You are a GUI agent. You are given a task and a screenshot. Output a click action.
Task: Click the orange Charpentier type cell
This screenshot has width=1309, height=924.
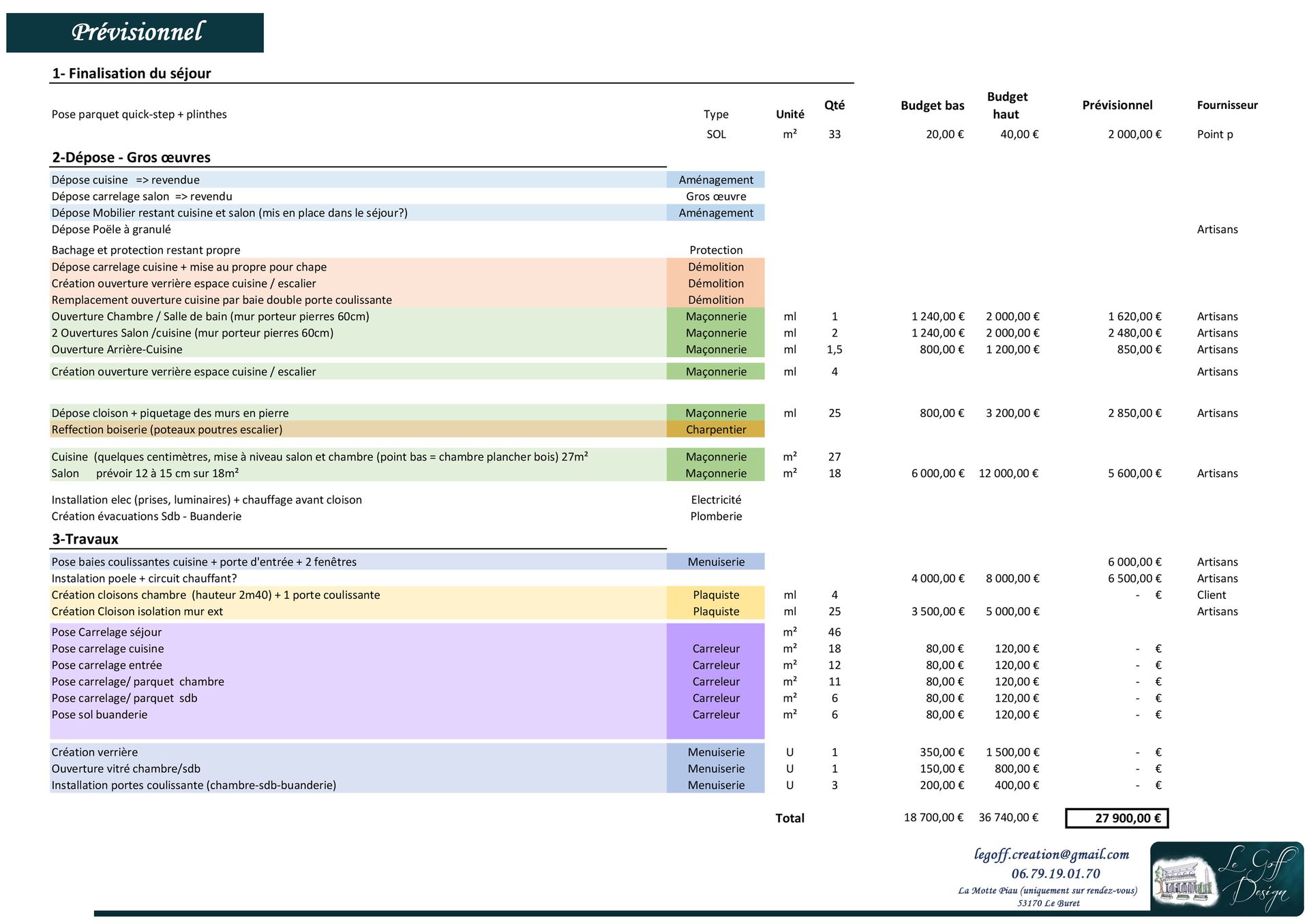pyautogui.click(x=715, y=429)
